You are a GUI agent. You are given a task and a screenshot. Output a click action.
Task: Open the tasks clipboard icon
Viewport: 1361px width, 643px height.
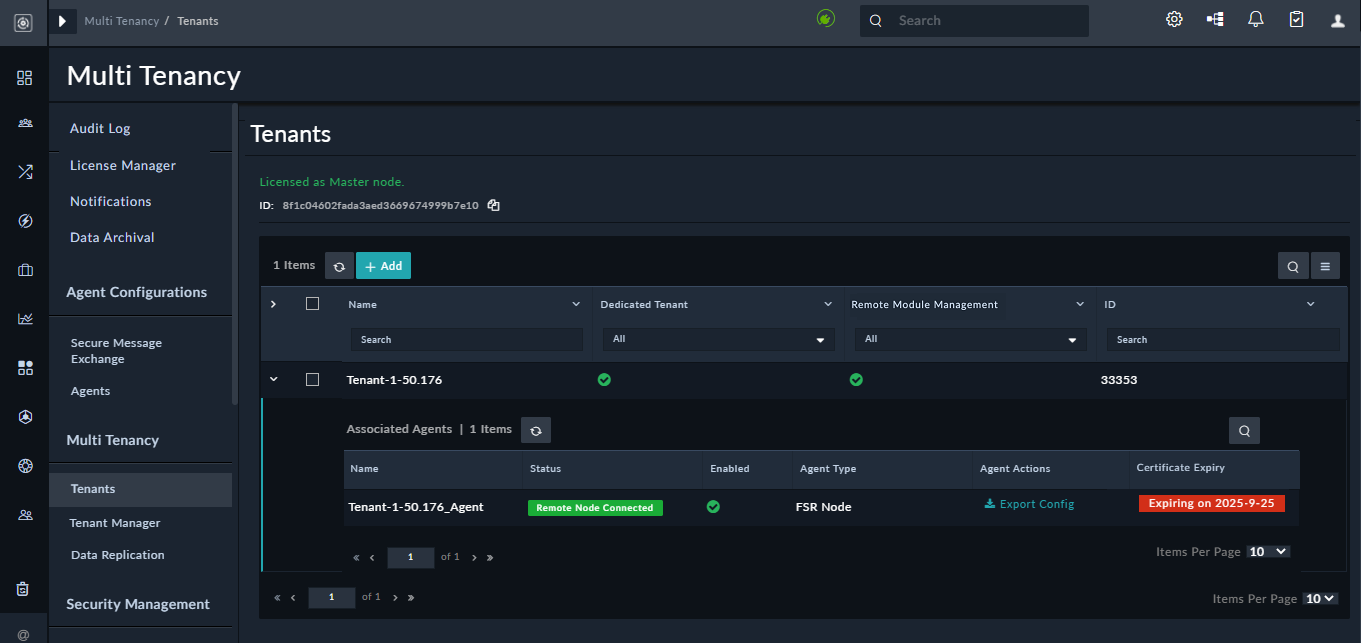pyautogui.click(x=1296, y=18)
